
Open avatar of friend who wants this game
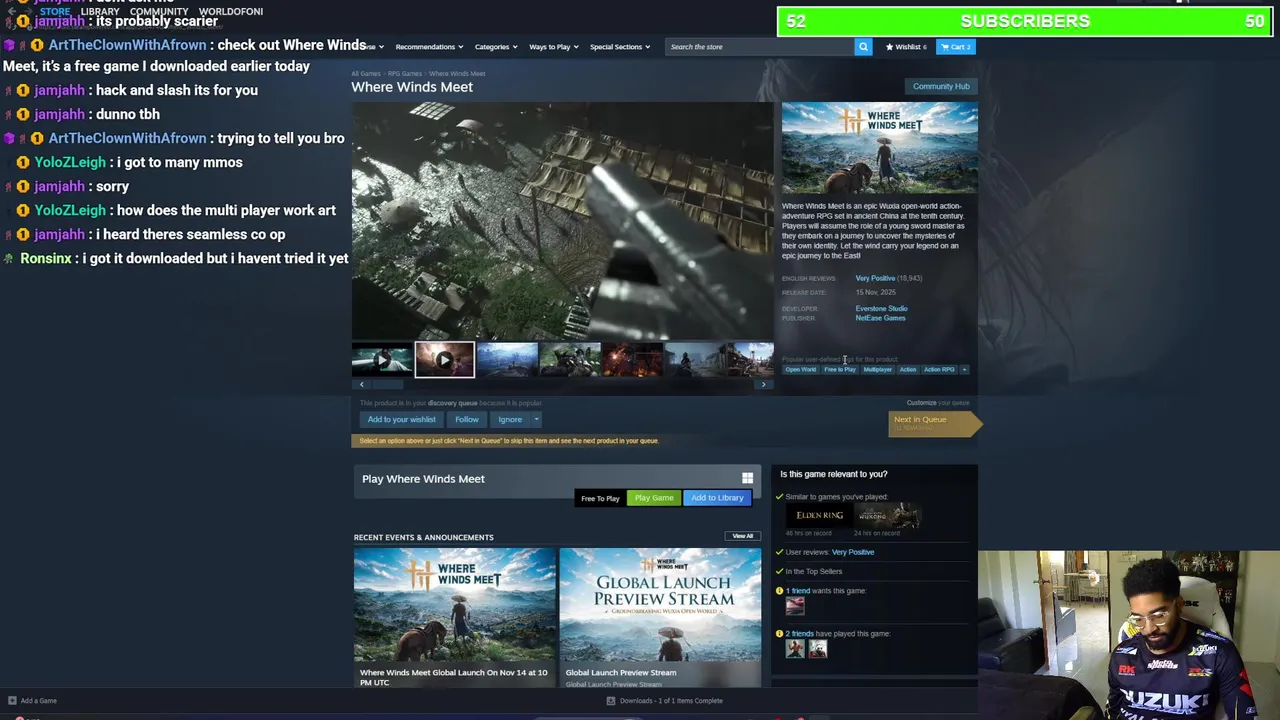click(x=795, y=605)
